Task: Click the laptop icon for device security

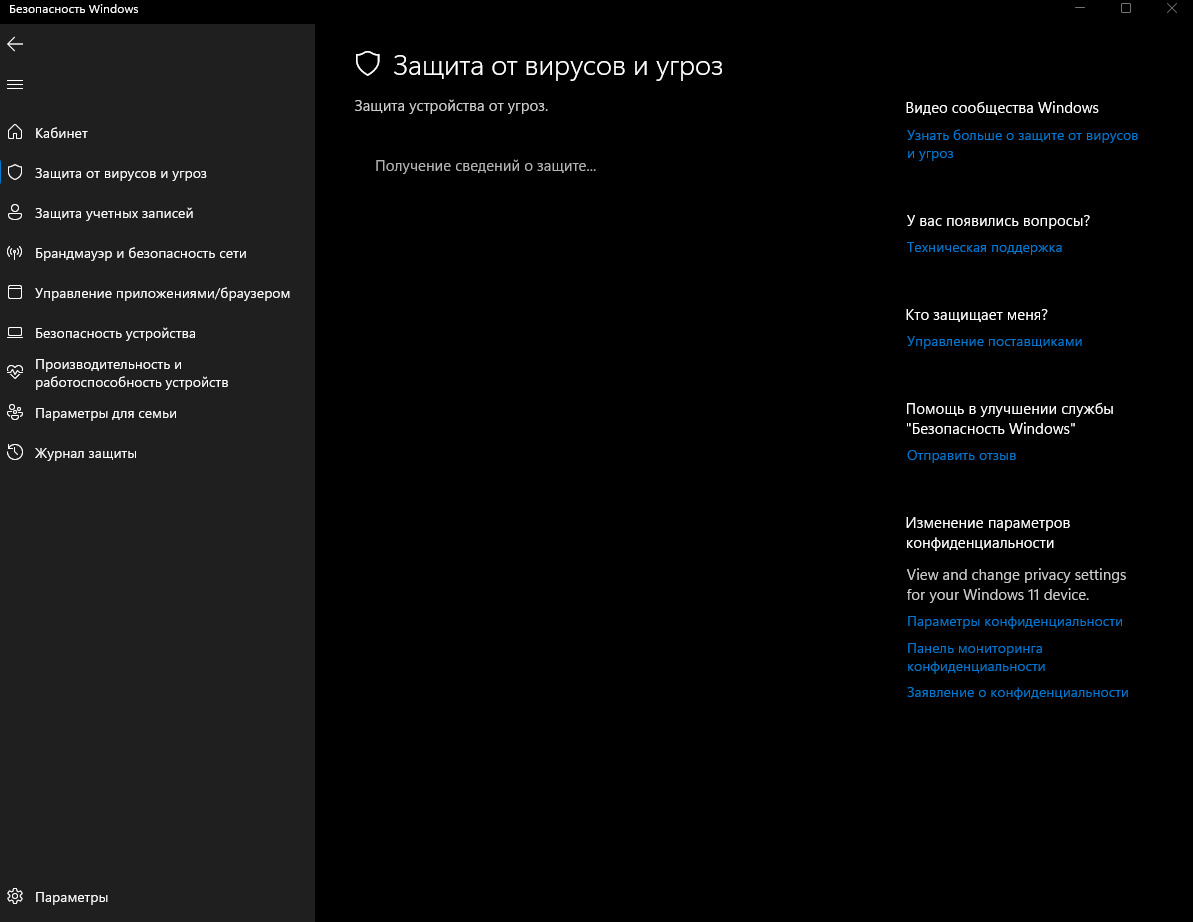Action: click(x=15, y=332)
